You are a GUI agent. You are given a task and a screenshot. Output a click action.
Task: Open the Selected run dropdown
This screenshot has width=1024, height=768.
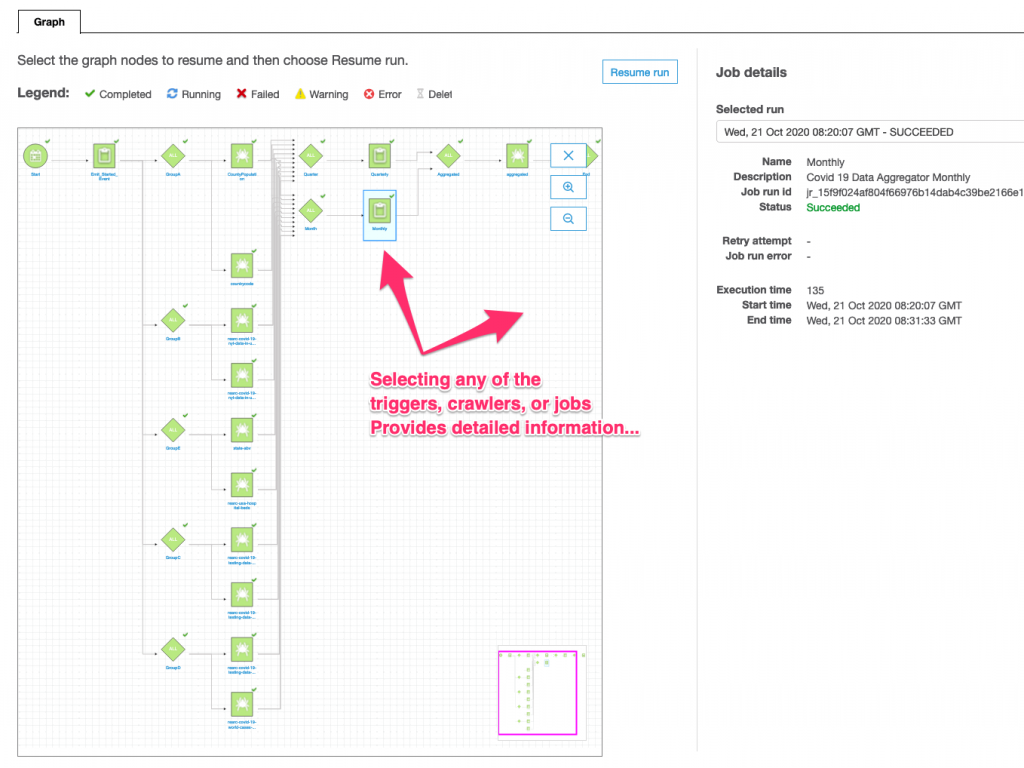coord(870,131)
